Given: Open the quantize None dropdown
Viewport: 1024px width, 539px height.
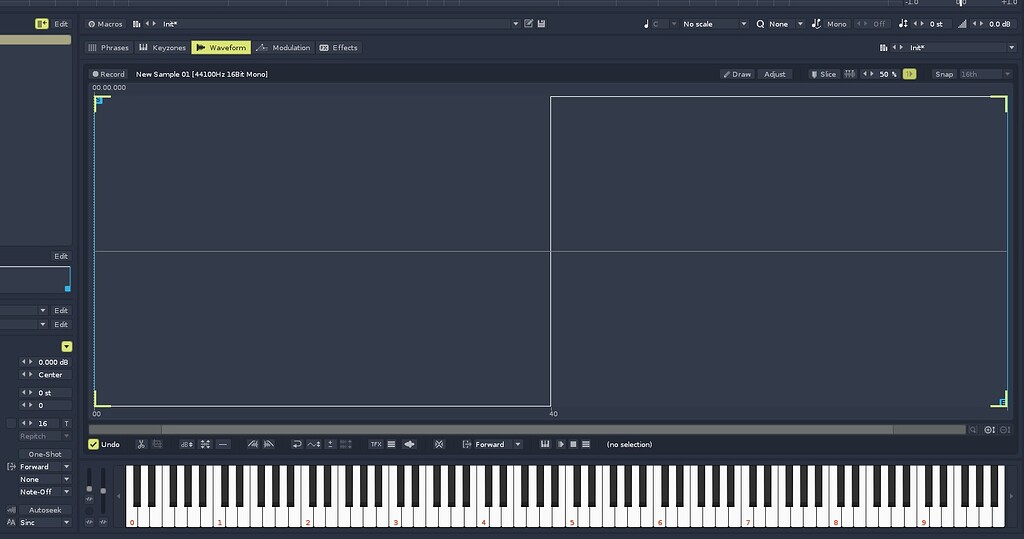Looking at the screenshot, I should (786, 24).
